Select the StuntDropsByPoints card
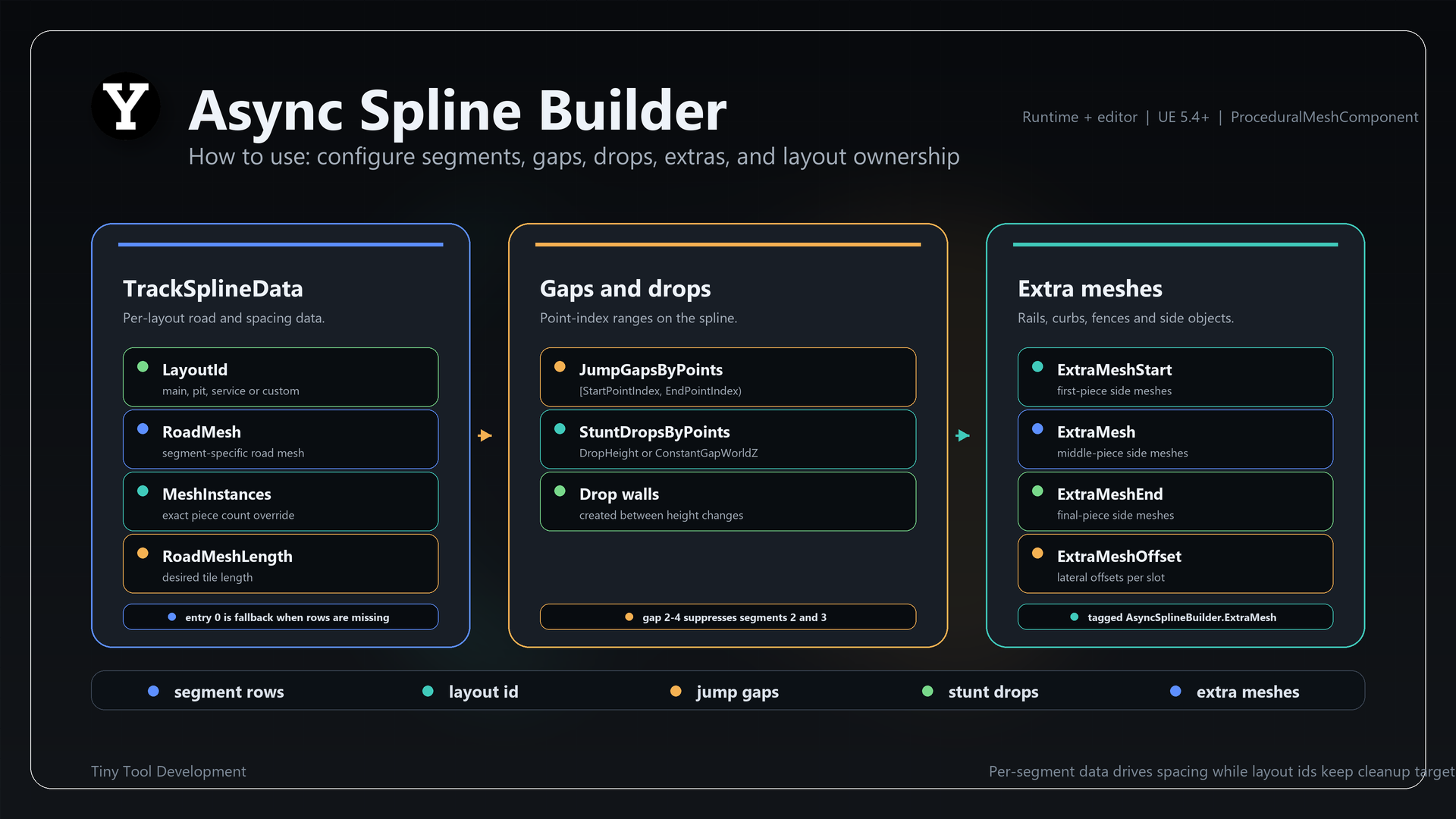 [728, 439]
